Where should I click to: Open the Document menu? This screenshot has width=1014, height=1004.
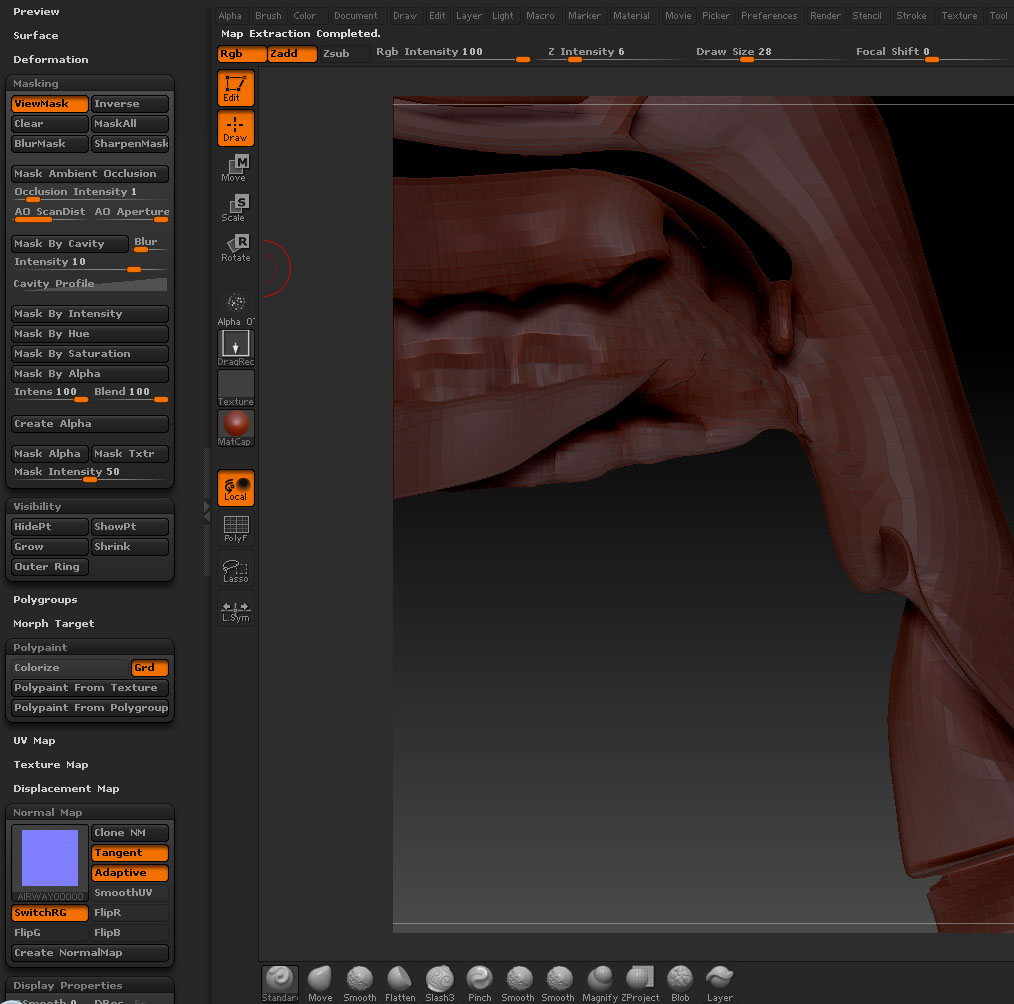pyautogui.click(x=356, y=16)
